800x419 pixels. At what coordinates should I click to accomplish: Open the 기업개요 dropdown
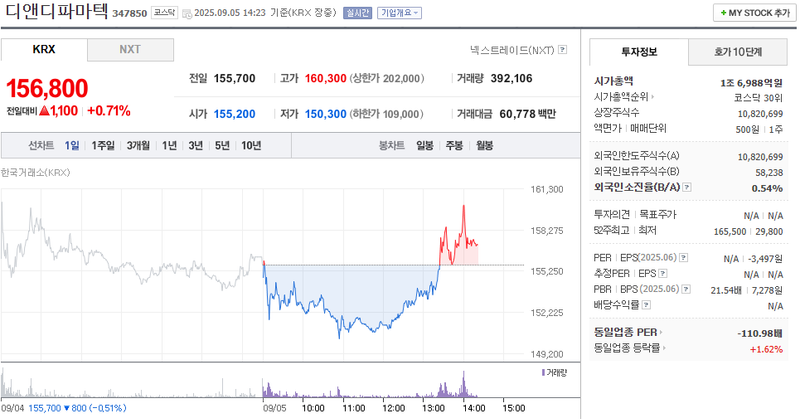pos(399,13)
